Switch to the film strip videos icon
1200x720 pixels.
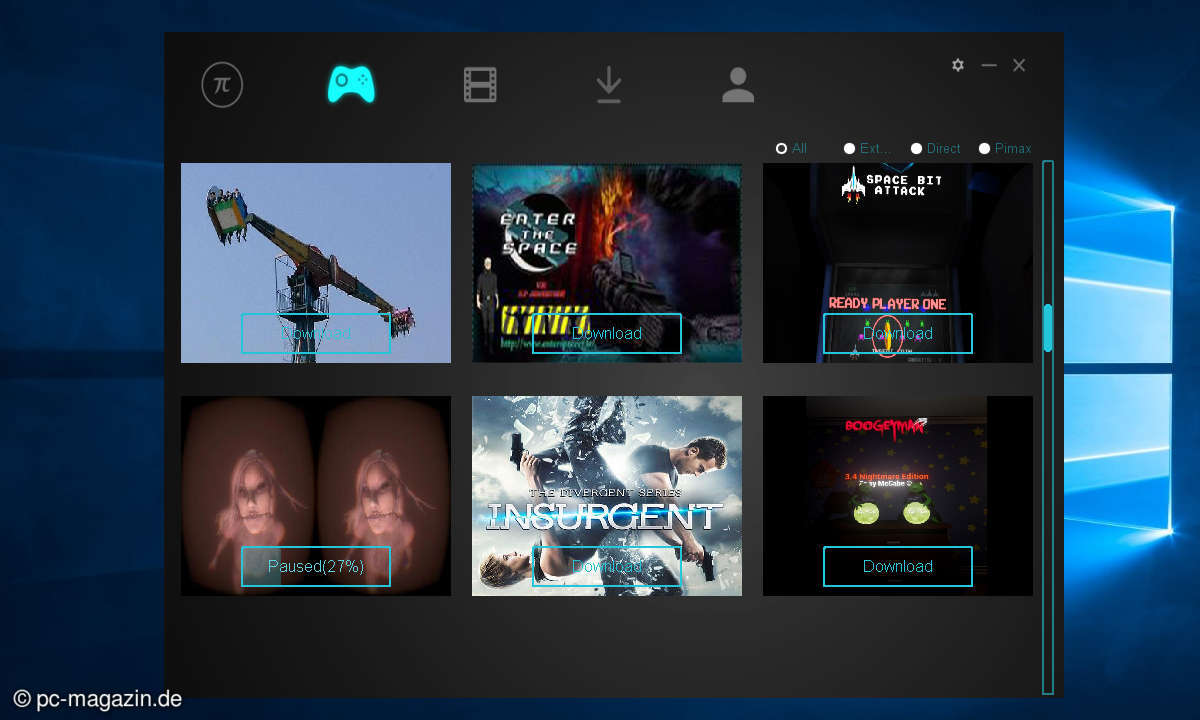[480, 85]
